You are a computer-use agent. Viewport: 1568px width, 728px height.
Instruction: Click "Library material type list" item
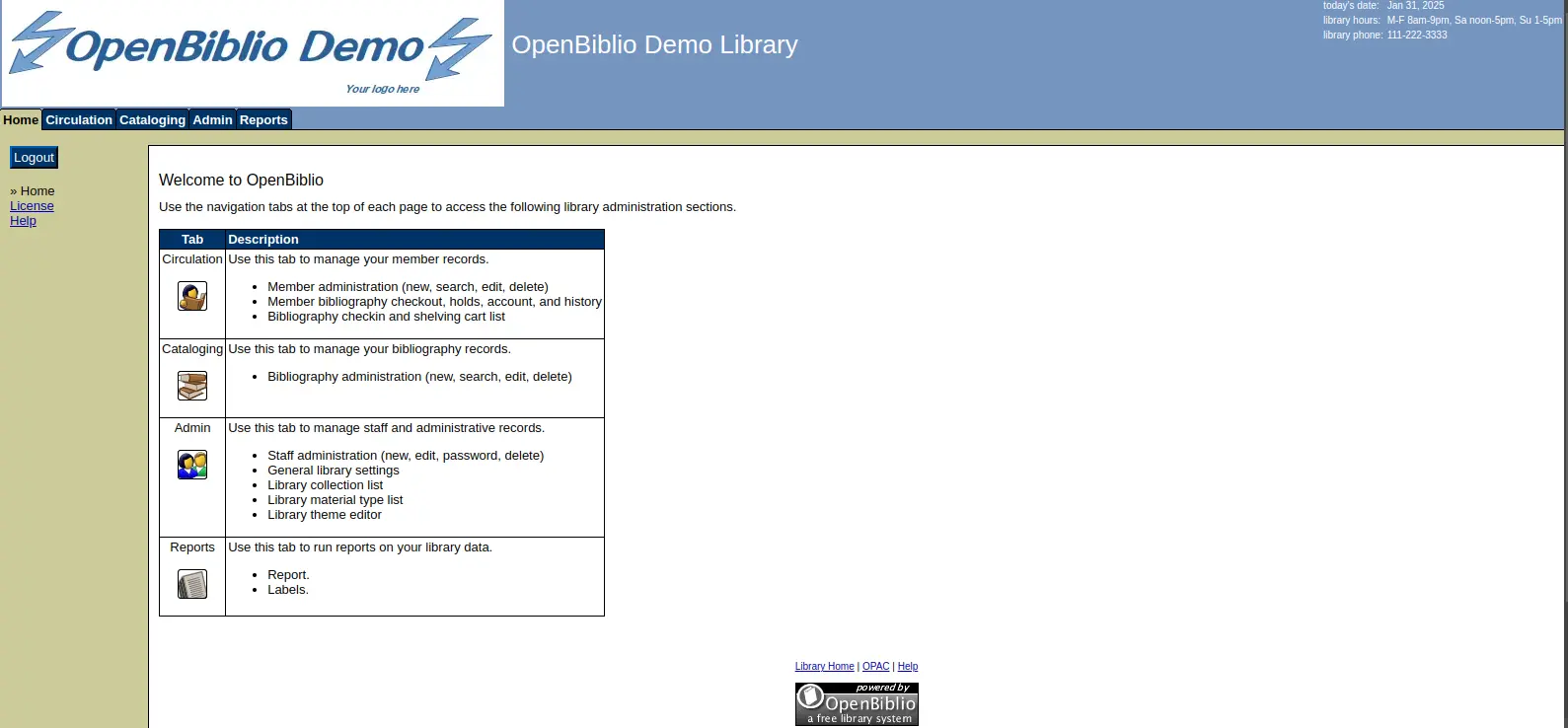(335, 500)
